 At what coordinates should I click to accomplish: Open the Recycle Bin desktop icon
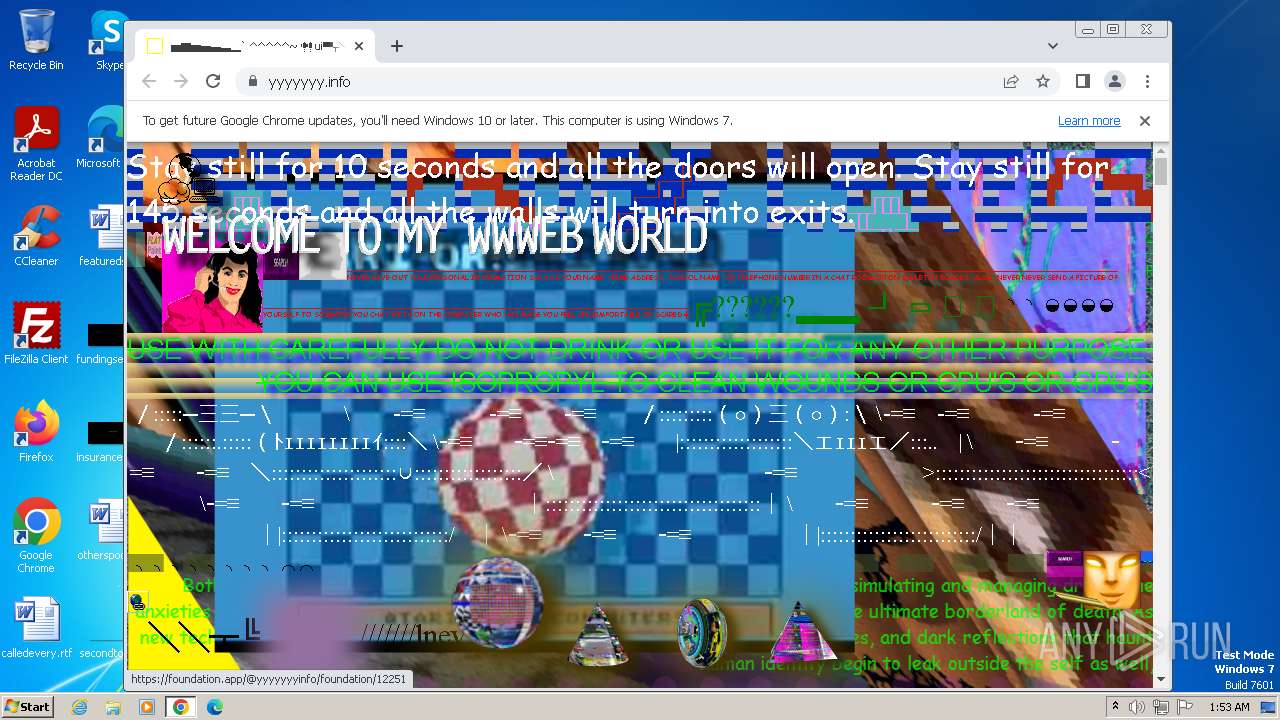[x=36, y=40]
